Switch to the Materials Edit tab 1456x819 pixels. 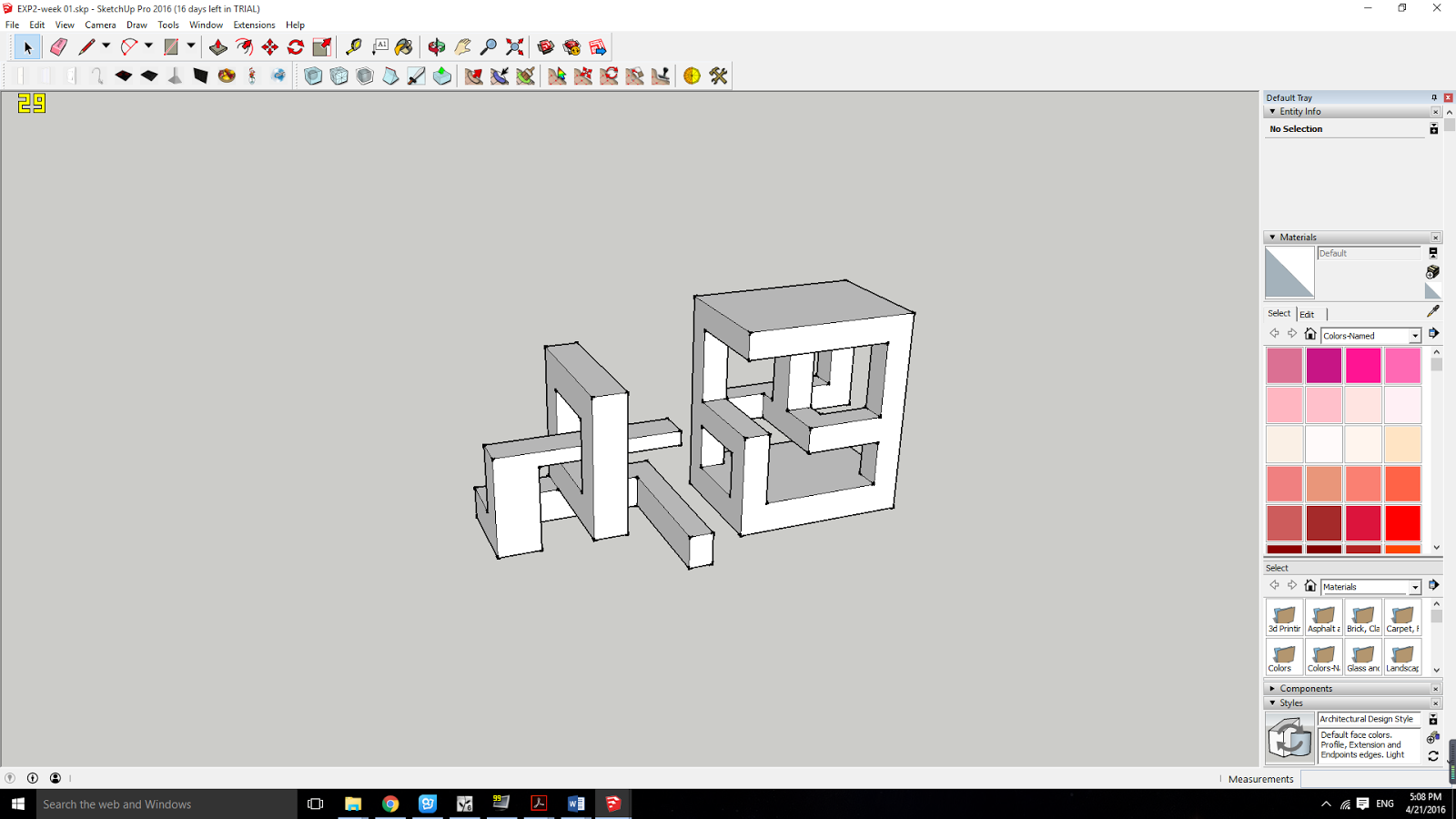(x=1307, y=314)
